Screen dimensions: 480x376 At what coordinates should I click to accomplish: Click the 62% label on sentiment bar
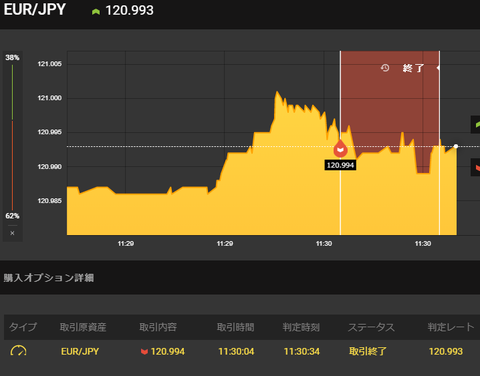tap(12, 216)
